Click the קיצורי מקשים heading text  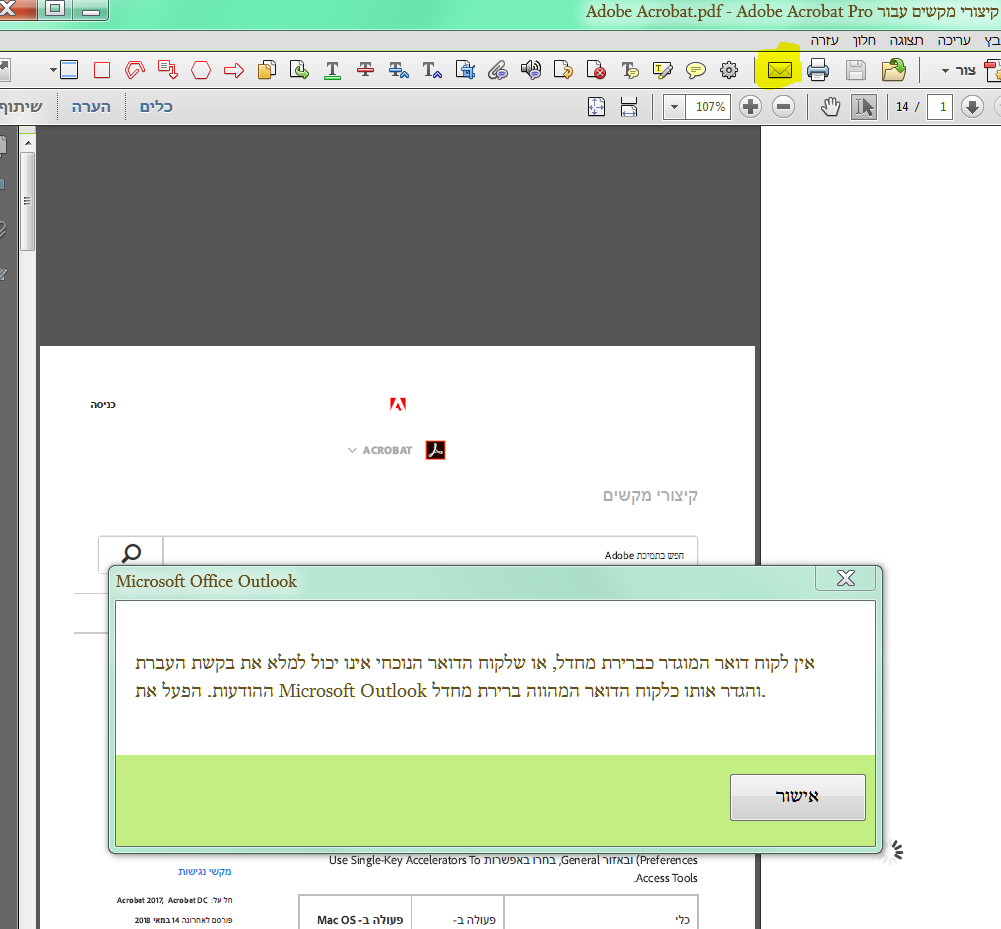tap(650, 495)
